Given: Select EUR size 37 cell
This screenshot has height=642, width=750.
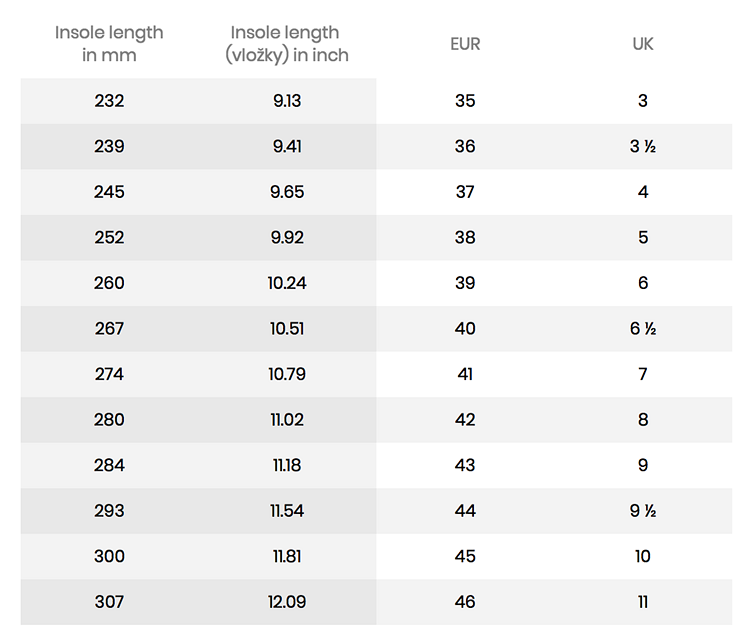Looking at the screenshot, I should click(465, 192).
